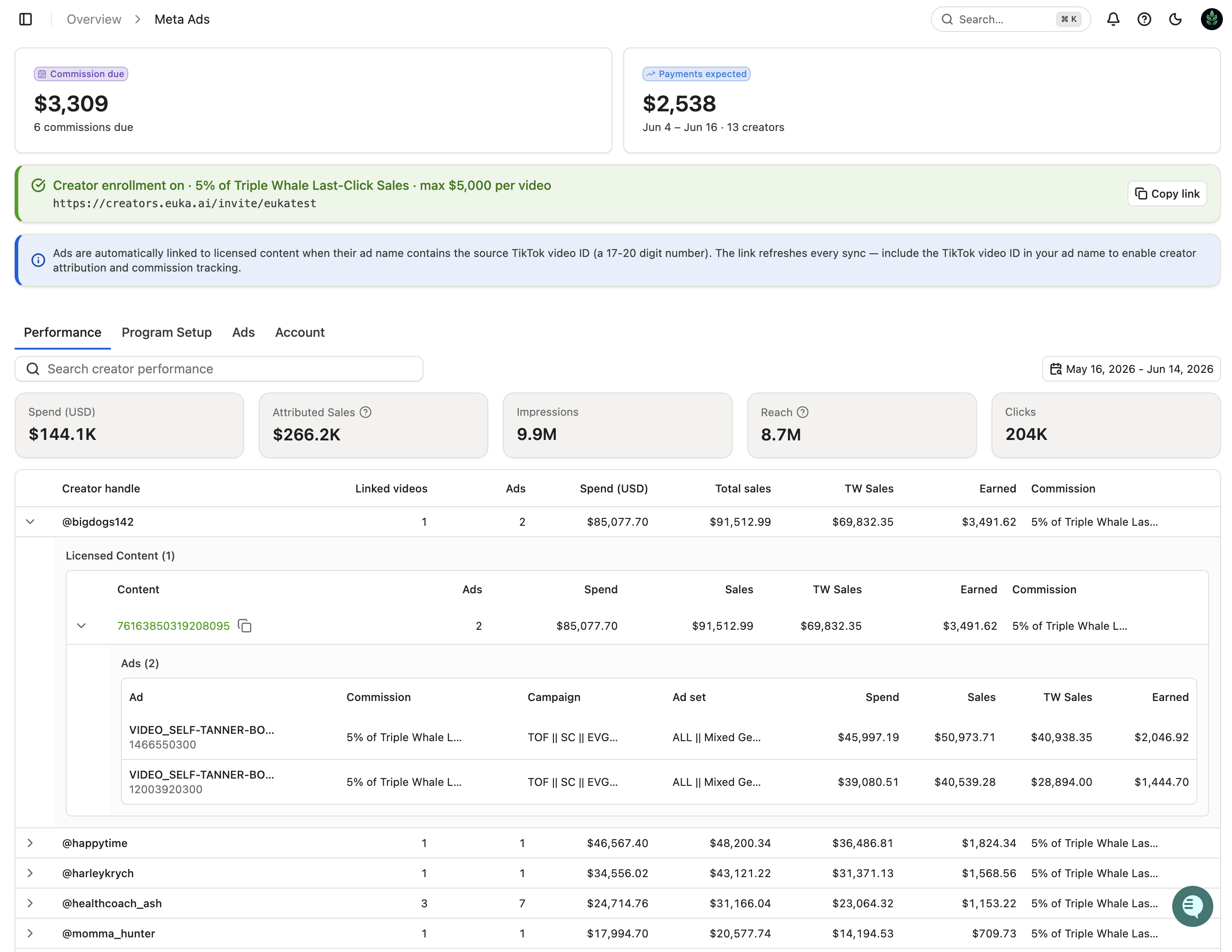Click the Attributed Sales $266.2K card

[373, 425]
